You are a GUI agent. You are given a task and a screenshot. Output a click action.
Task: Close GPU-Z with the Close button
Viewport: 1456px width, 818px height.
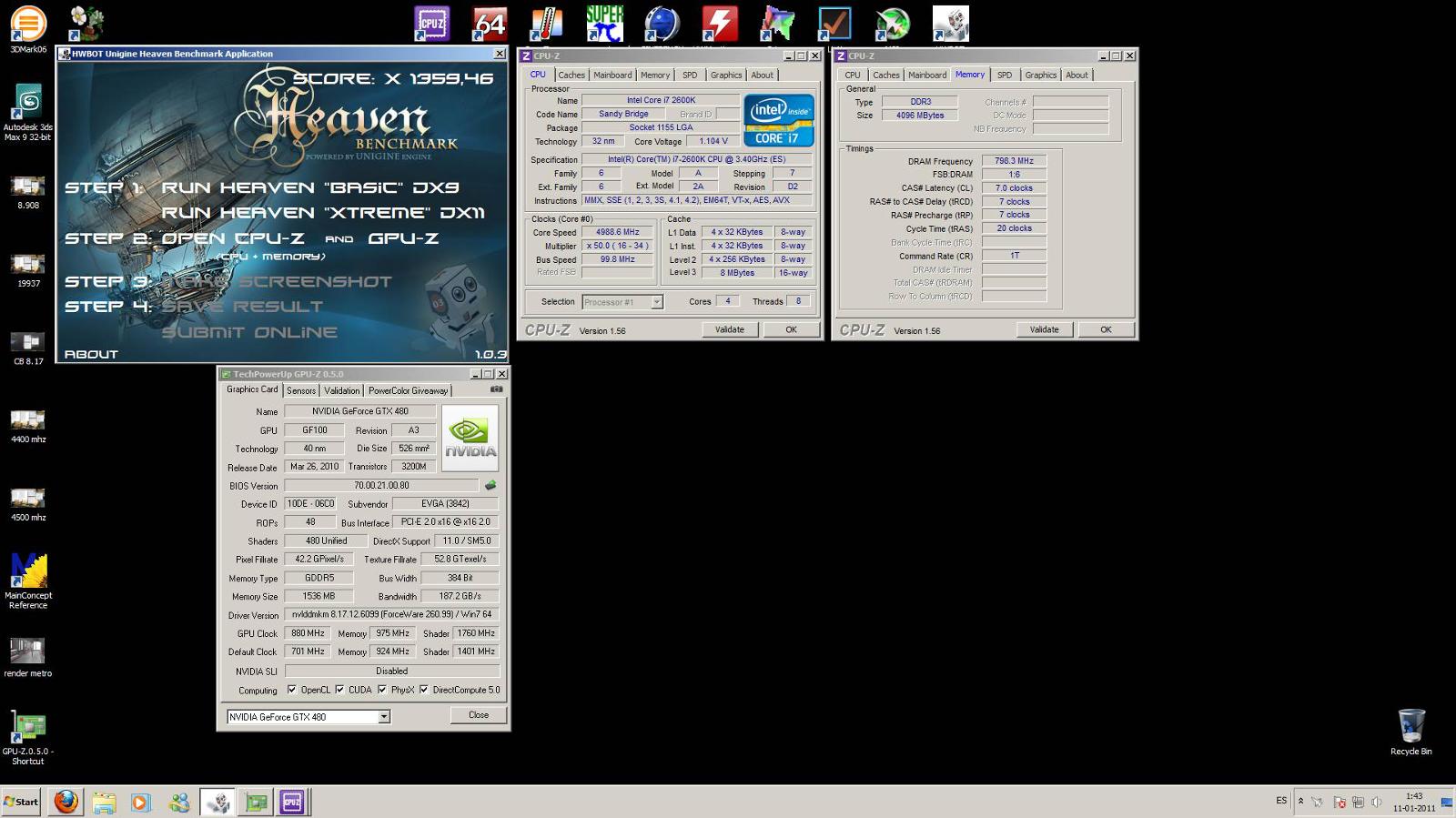[479, 715]
